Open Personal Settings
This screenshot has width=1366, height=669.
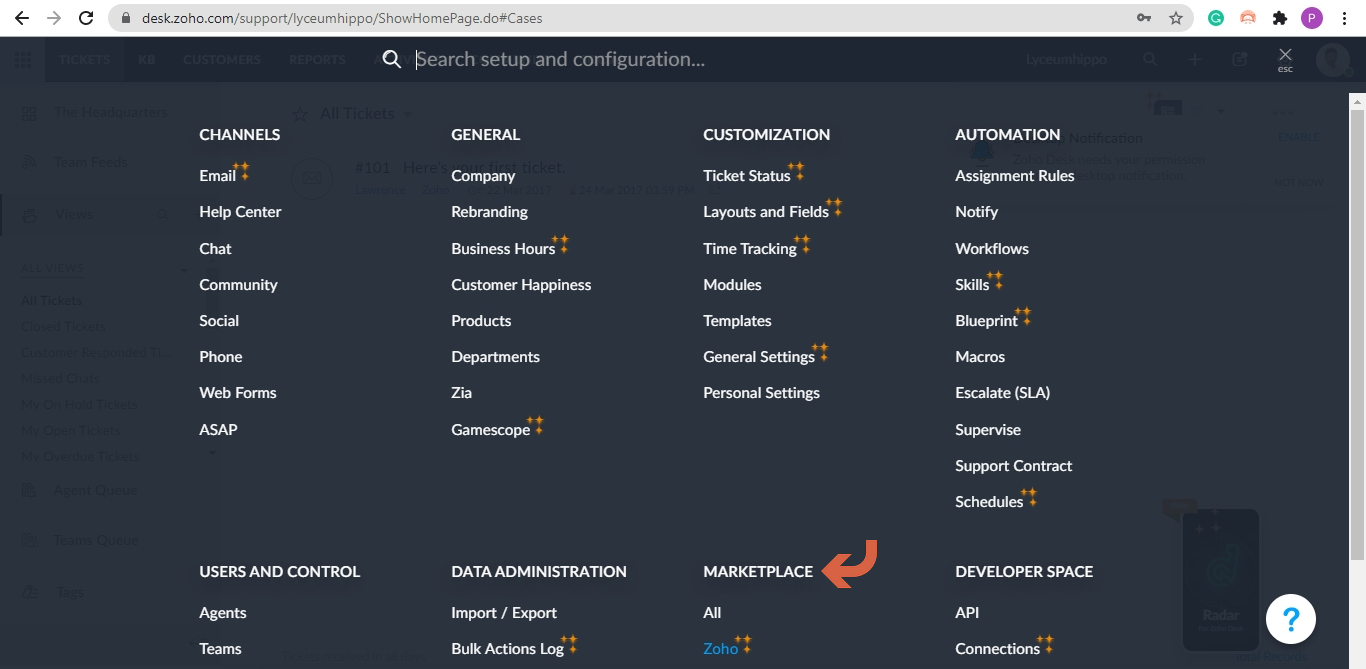pyautogui.click(x=761, y=392)
